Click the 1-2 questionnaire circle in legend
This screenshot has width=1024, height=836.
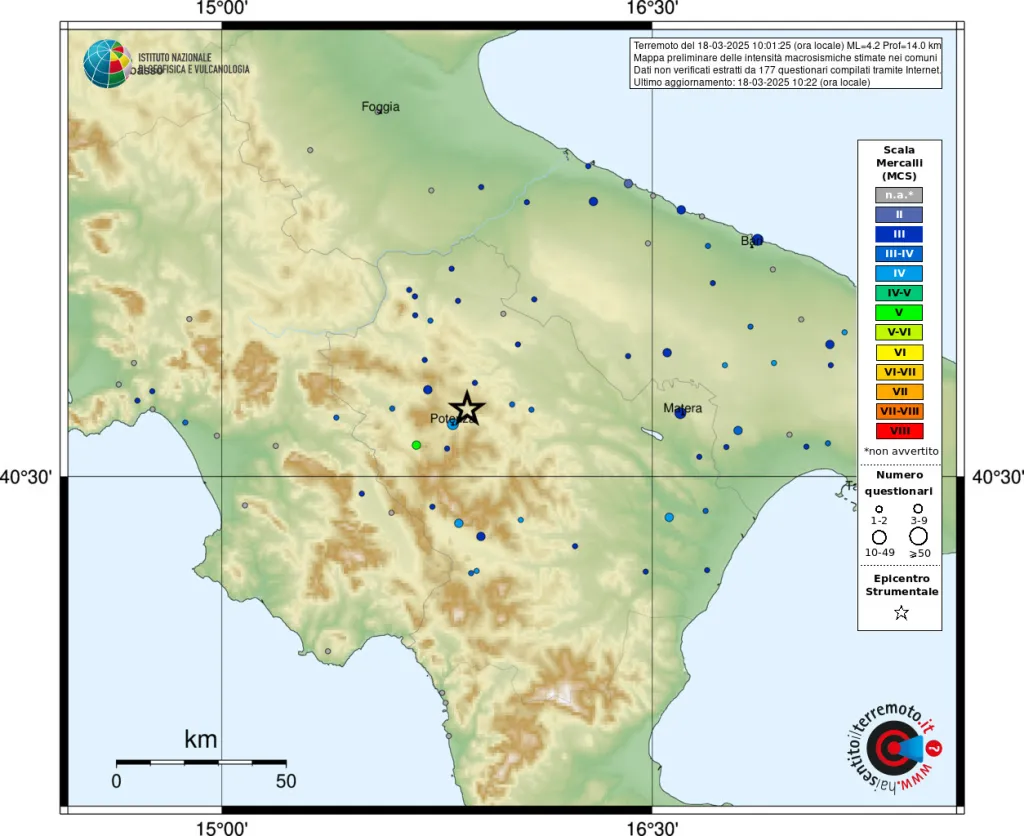click(x=879, y=509)
